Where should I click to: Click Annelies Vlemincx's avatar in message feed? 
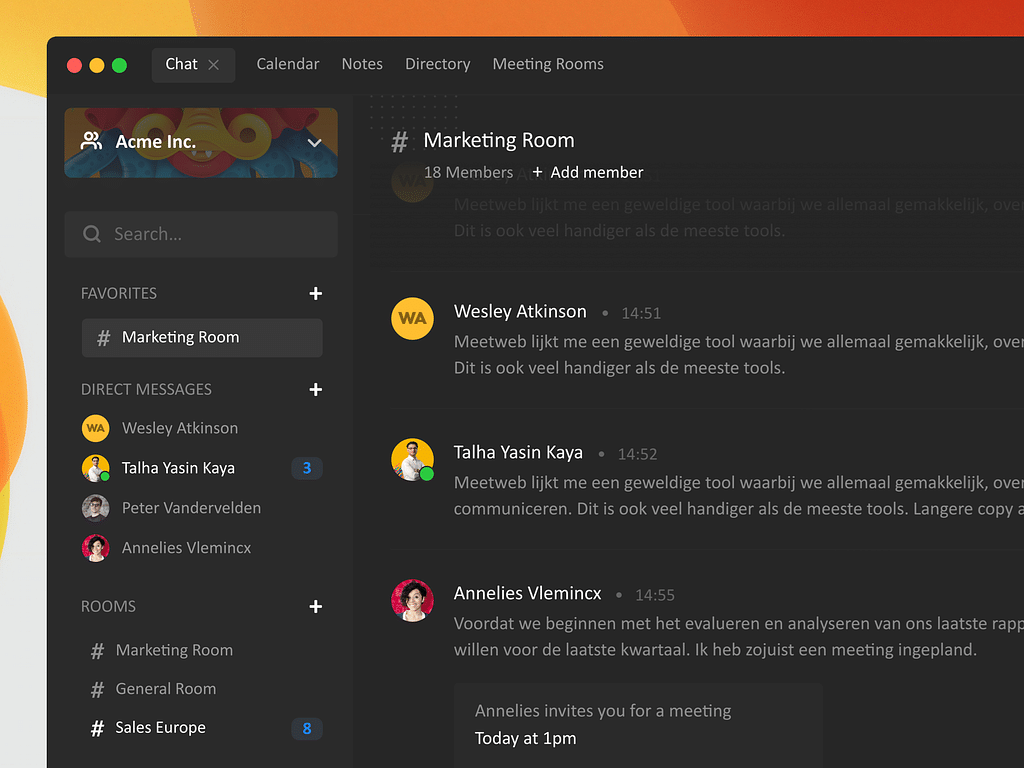tap(412, 601)
